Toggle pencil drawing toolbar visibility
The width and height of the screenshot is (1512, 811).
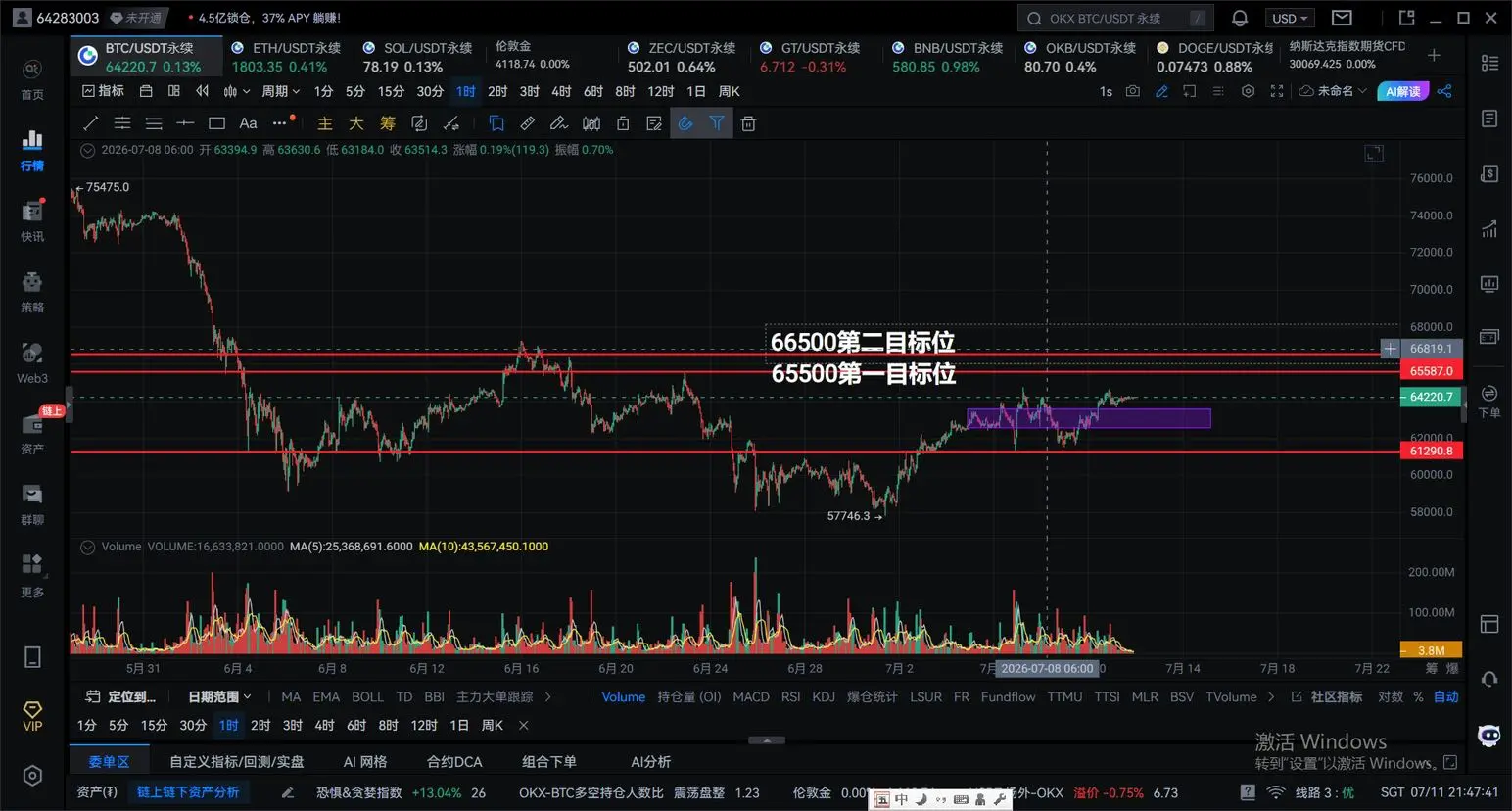[1161, 91]
